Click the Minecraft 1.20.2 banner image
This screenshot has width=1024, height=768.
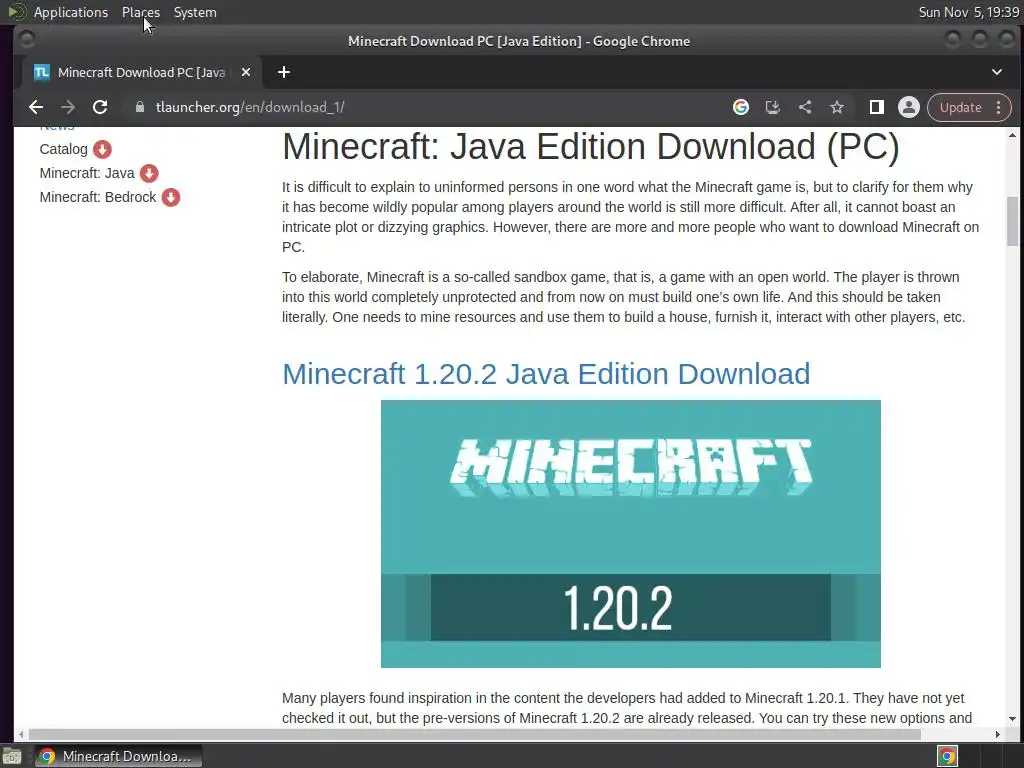click(631, 534)
